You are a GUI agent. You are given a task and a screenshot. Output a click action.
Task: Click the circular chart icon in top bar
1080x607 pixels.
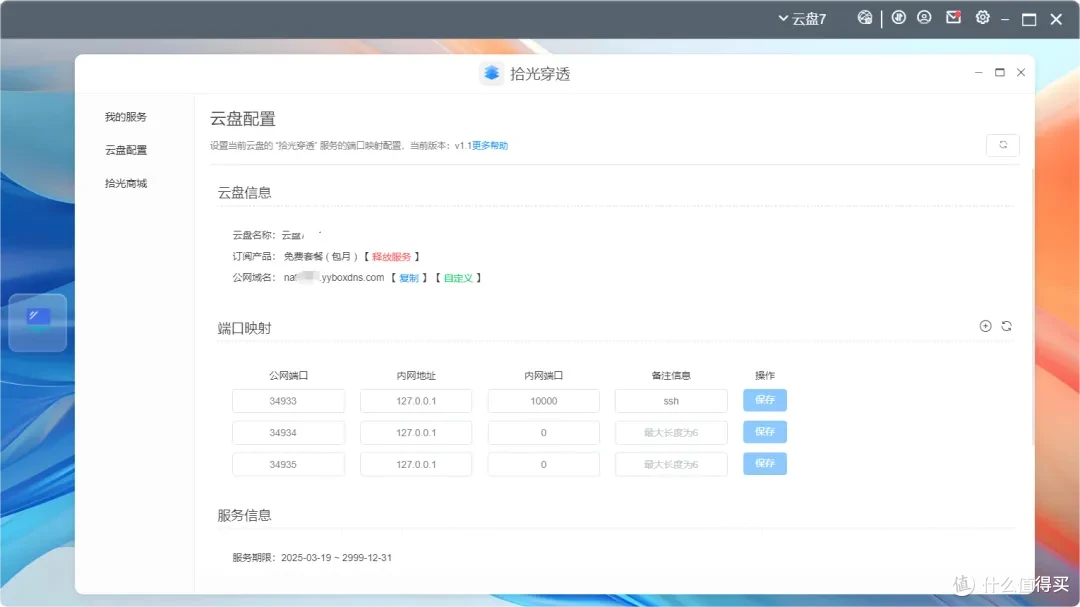[898, 18]
